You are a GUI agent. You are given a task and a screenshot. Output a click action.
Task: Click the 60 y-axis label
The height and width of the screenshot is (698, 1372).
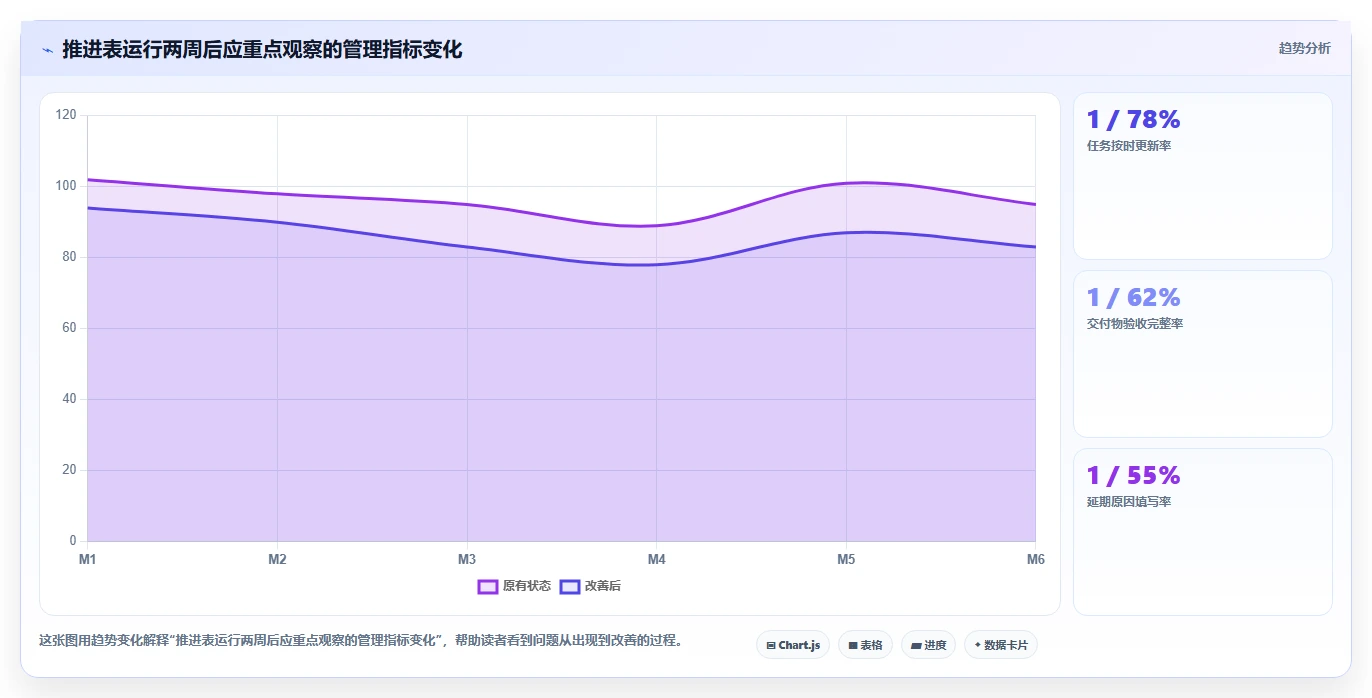[x=69, y=328]
